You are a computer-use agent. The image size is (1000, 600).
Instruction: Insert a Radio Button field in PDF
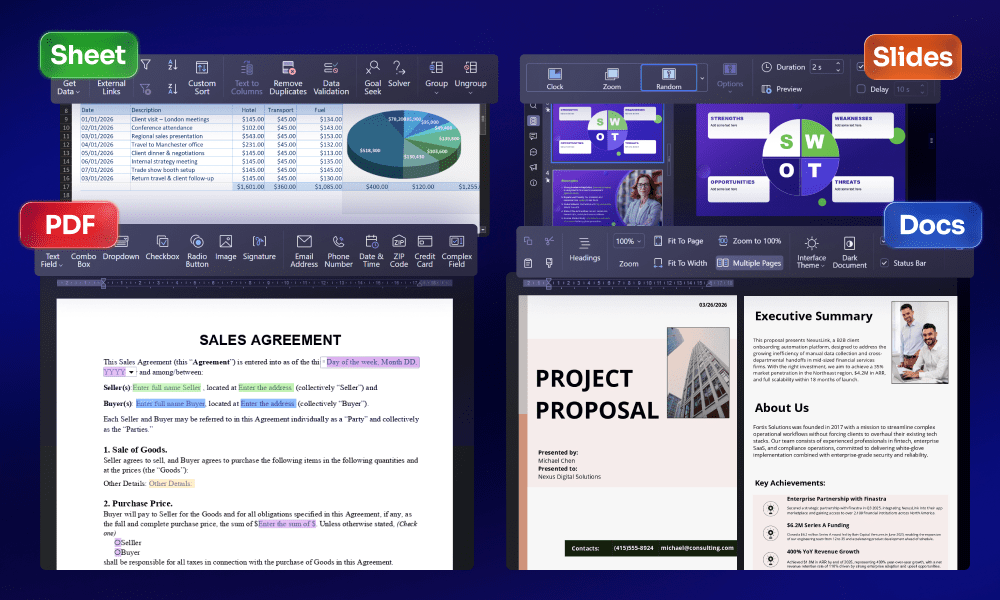tap(196, 251)
